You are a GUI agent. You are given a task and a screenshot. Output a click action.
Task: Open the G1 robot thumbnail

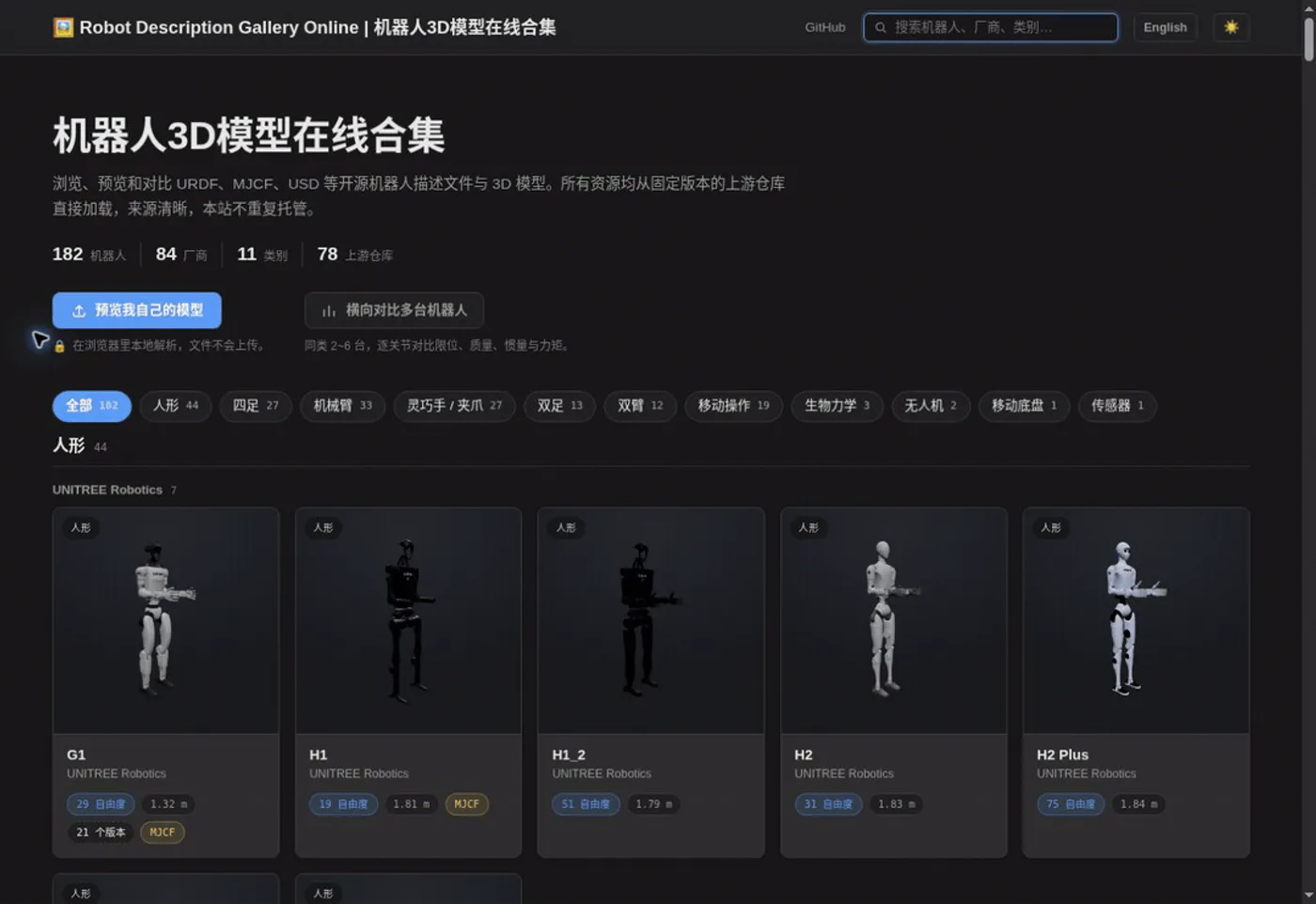pos(166,621)
